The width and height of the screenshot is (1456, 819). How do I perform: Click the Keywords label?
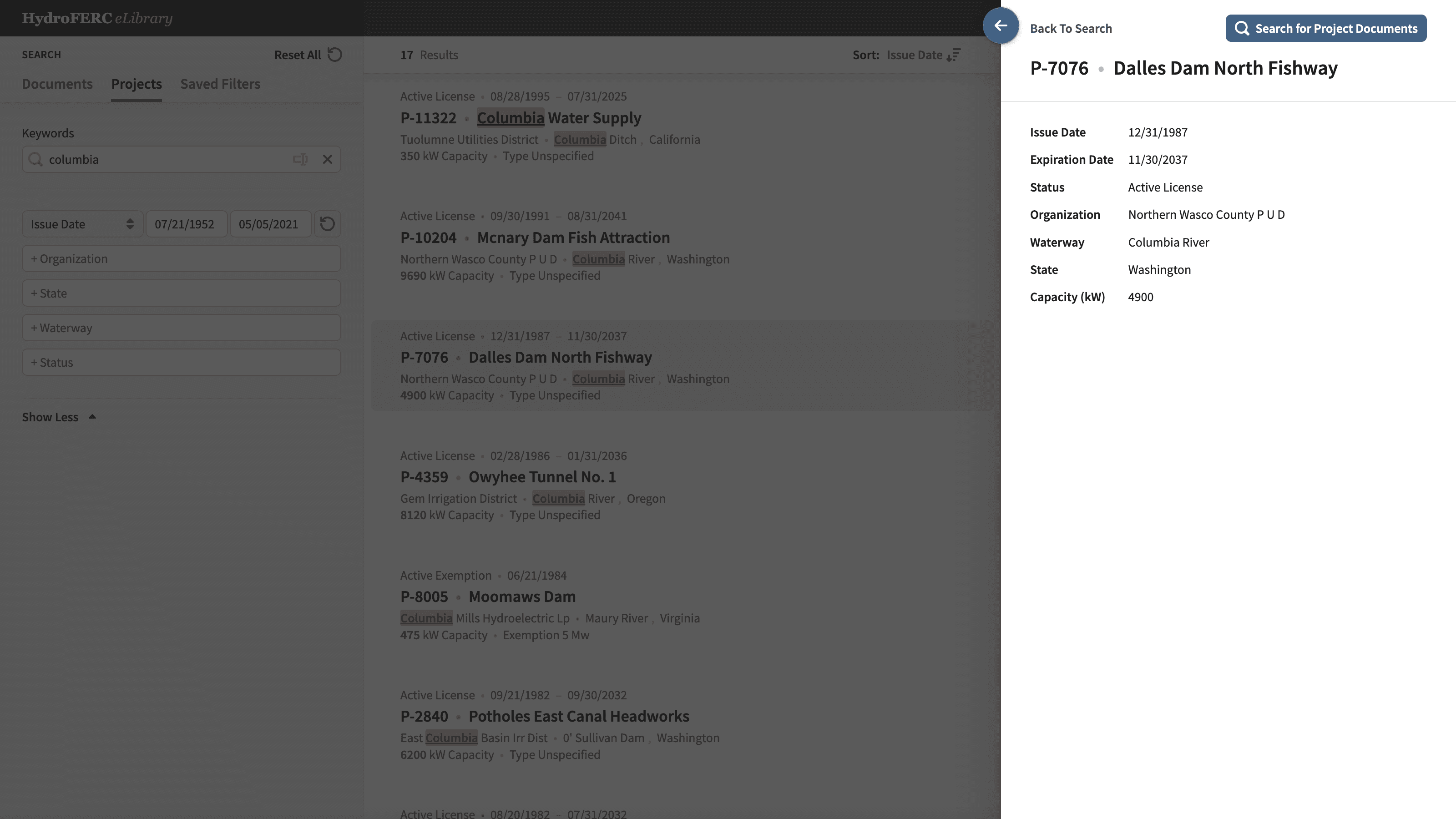coord(48,133)
